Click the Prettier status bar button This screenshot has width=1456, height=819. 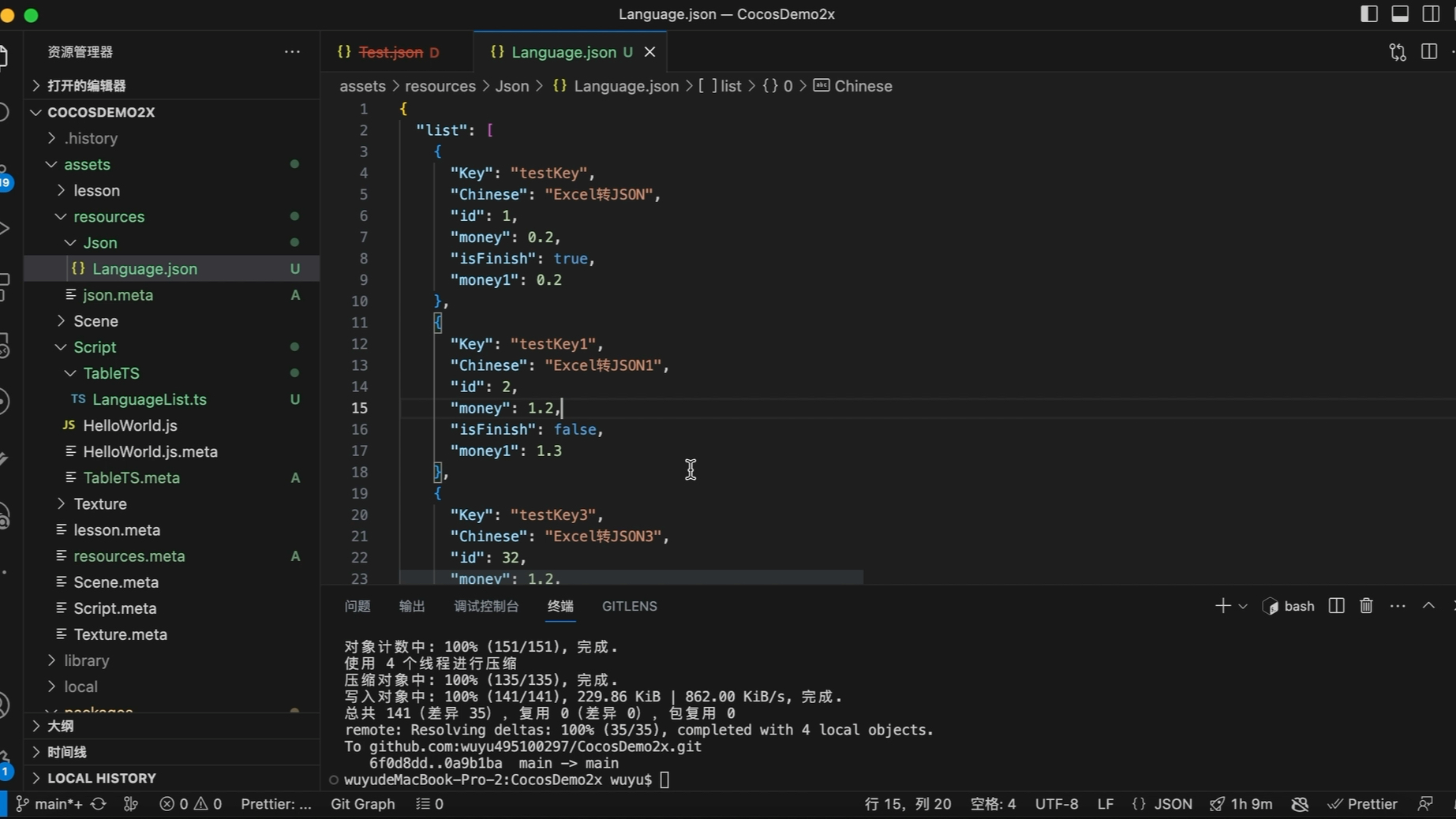coord(1363,804)
